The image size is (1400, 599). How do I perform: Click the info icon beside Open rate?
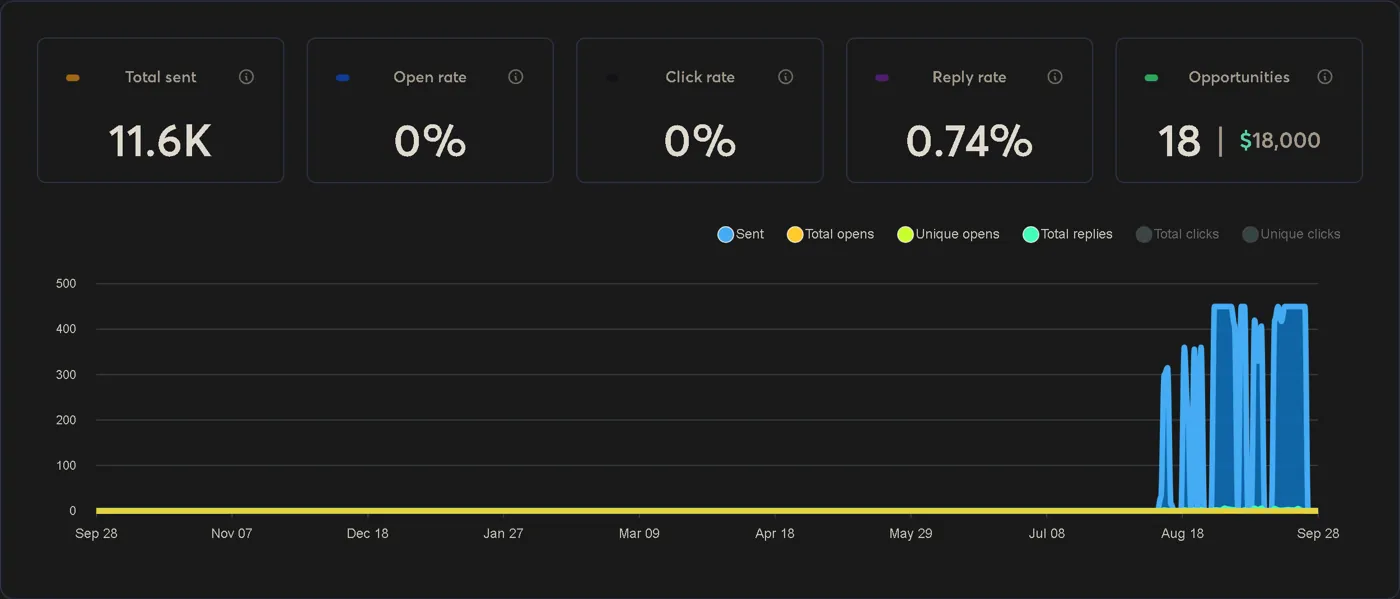coord(516,77)
